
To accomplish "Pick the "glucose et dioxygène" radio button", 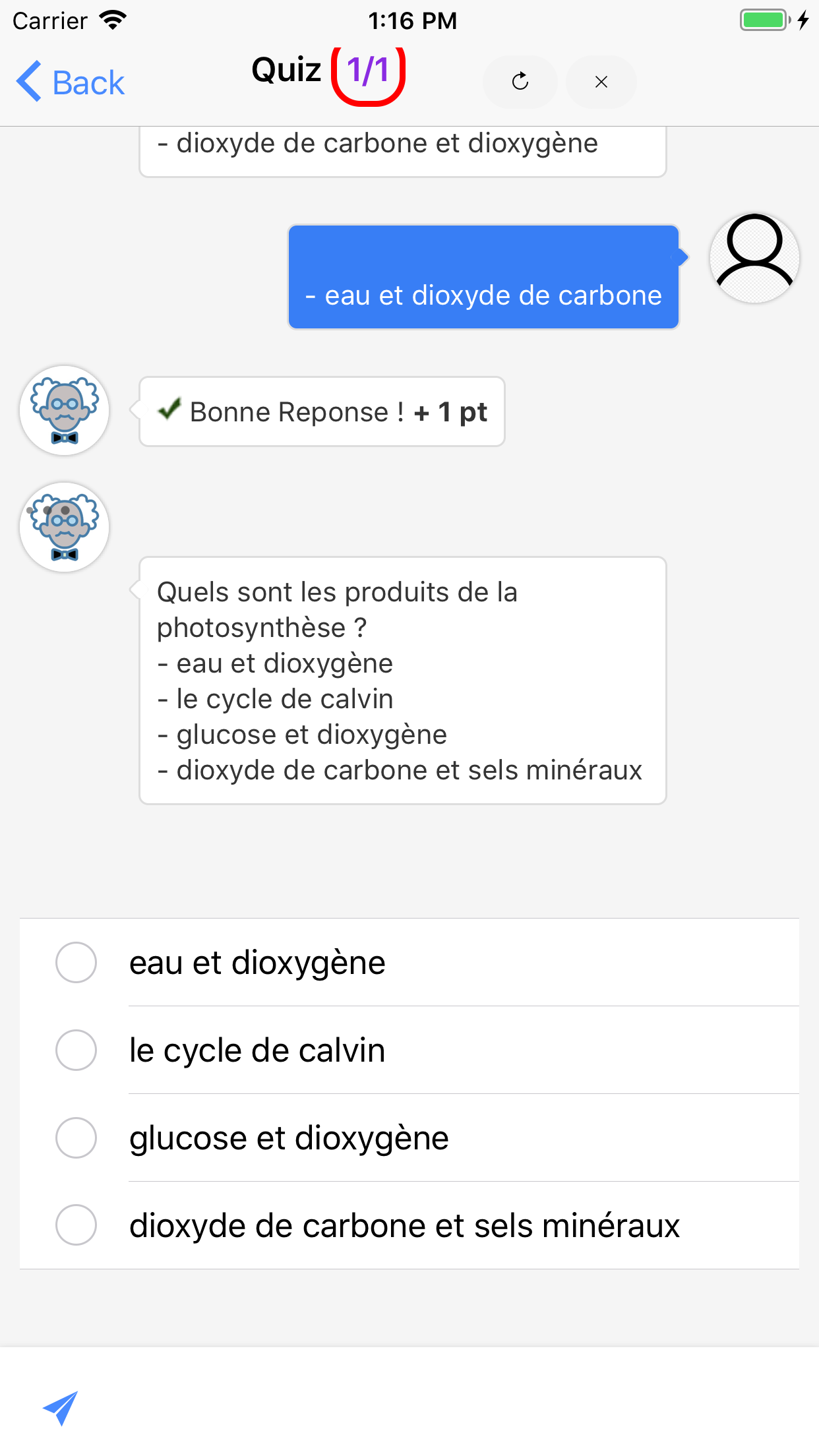I will pyautogui.click(x=76, y=1137).
